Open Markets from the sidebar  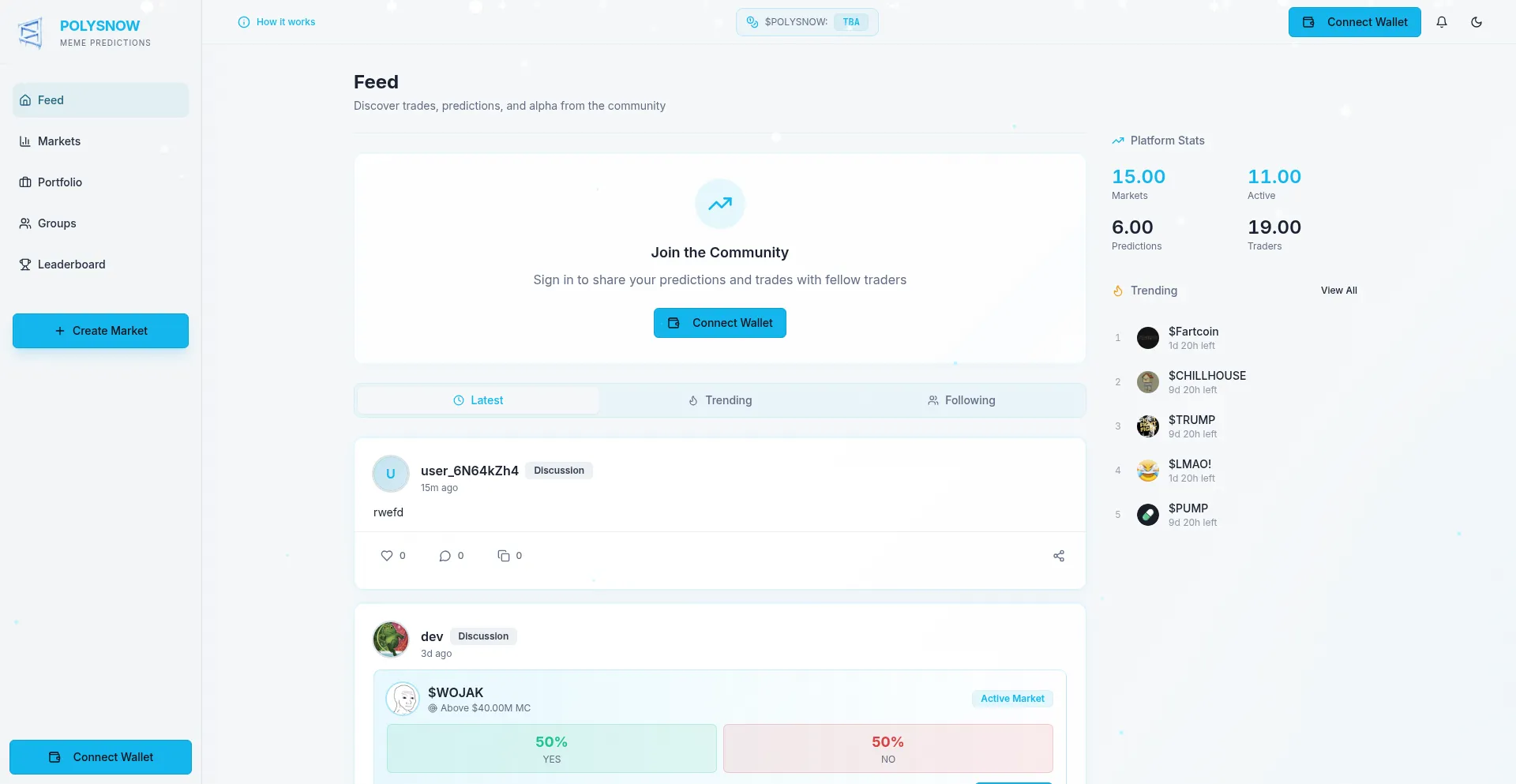tap(59, 141)
